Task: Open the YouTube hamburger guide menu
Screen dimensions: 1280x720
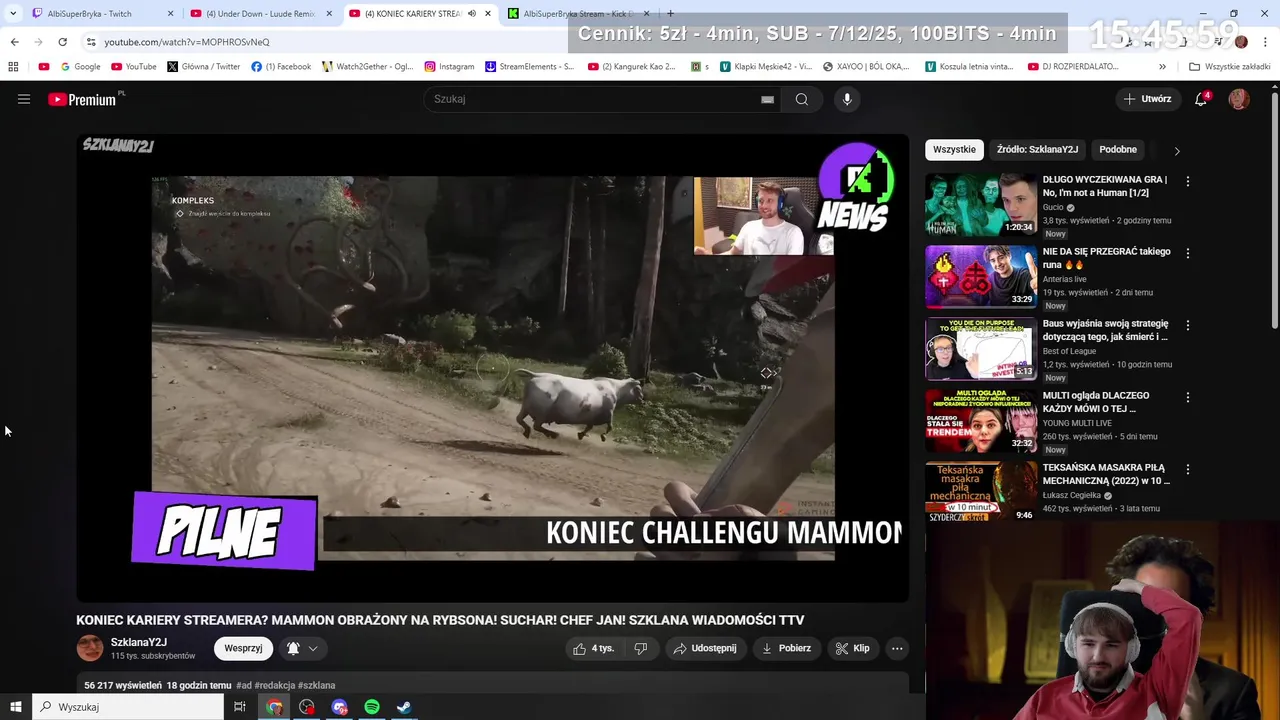Action: click(x=24, y=99)
